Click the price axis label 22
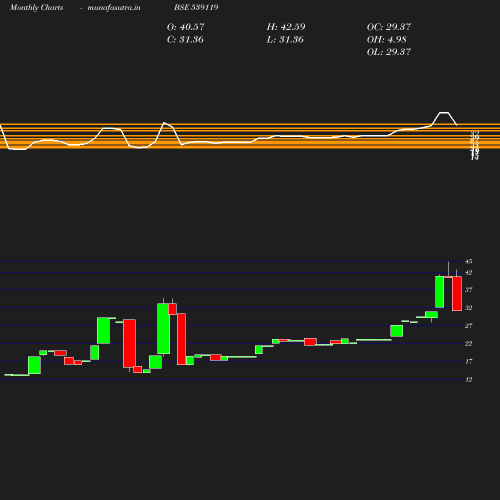 (469, 343)
